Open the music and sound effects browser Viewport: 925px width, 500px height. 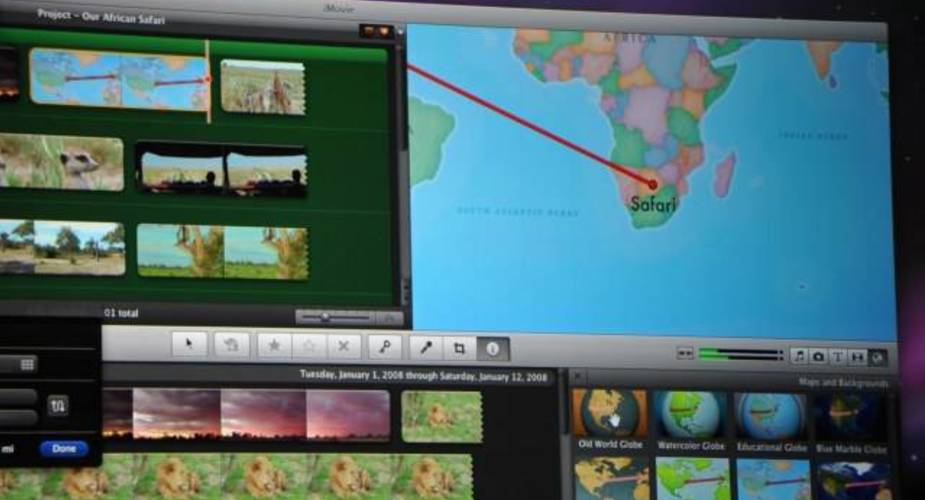click(800, 356)
